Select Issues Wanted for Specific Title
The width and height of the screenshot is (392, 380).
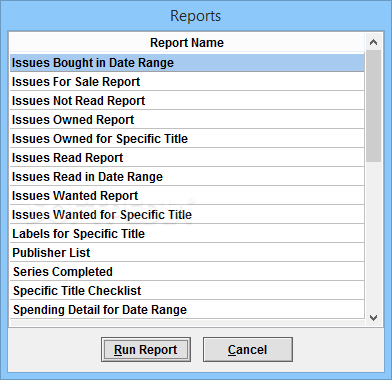[187, 215]
